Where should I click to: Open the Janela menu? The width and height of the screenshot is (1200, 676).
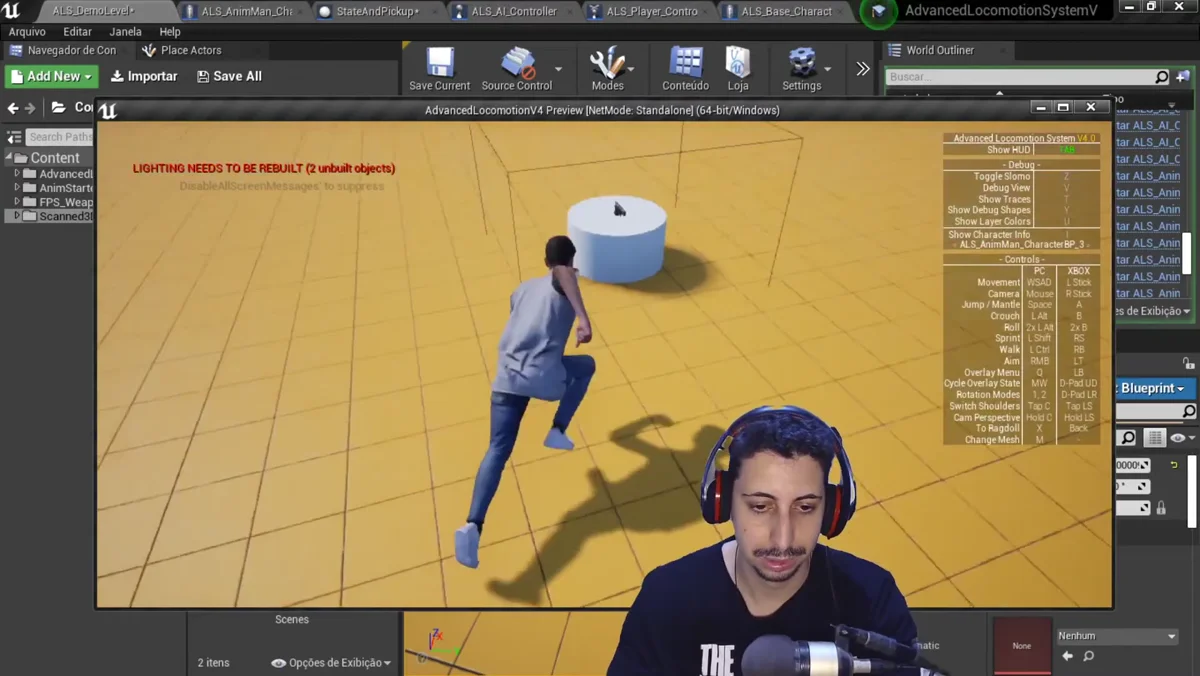point(125,32)
